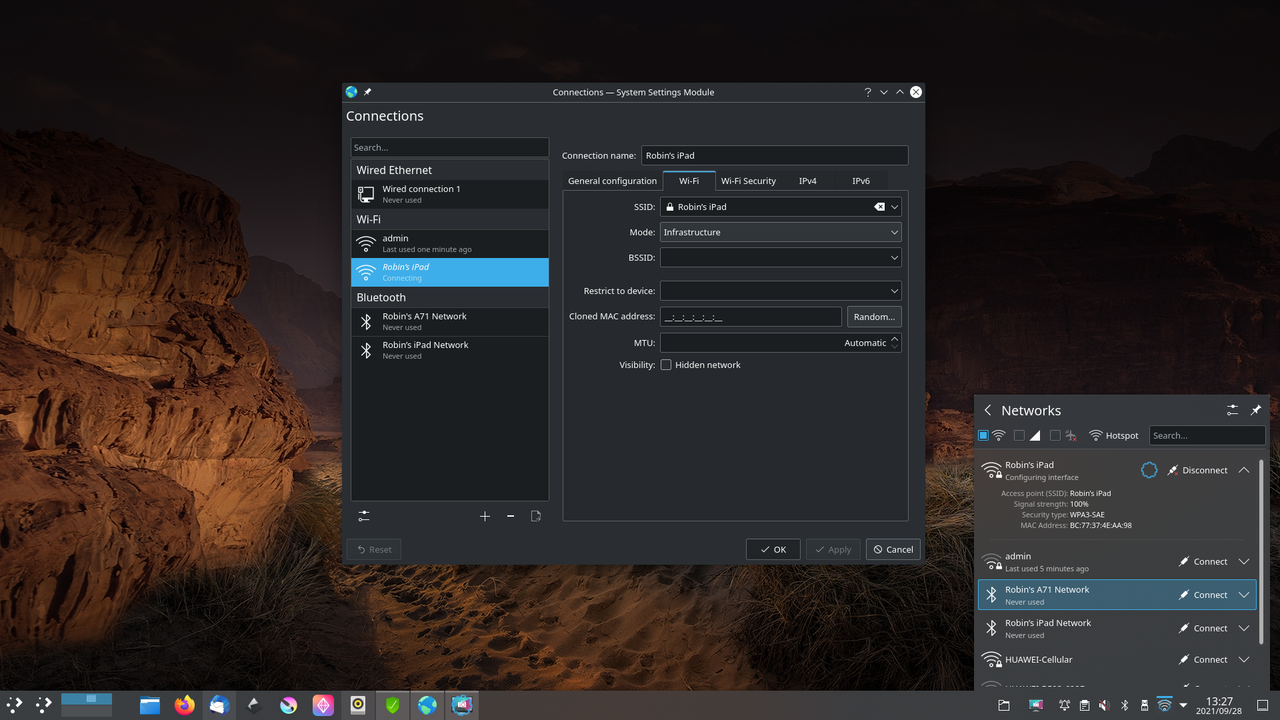Open the notifications bell in system tray
Image resolution: width=1280 pixels, height=720 pixels.
pyautogui.click(x=1064, y=705)
